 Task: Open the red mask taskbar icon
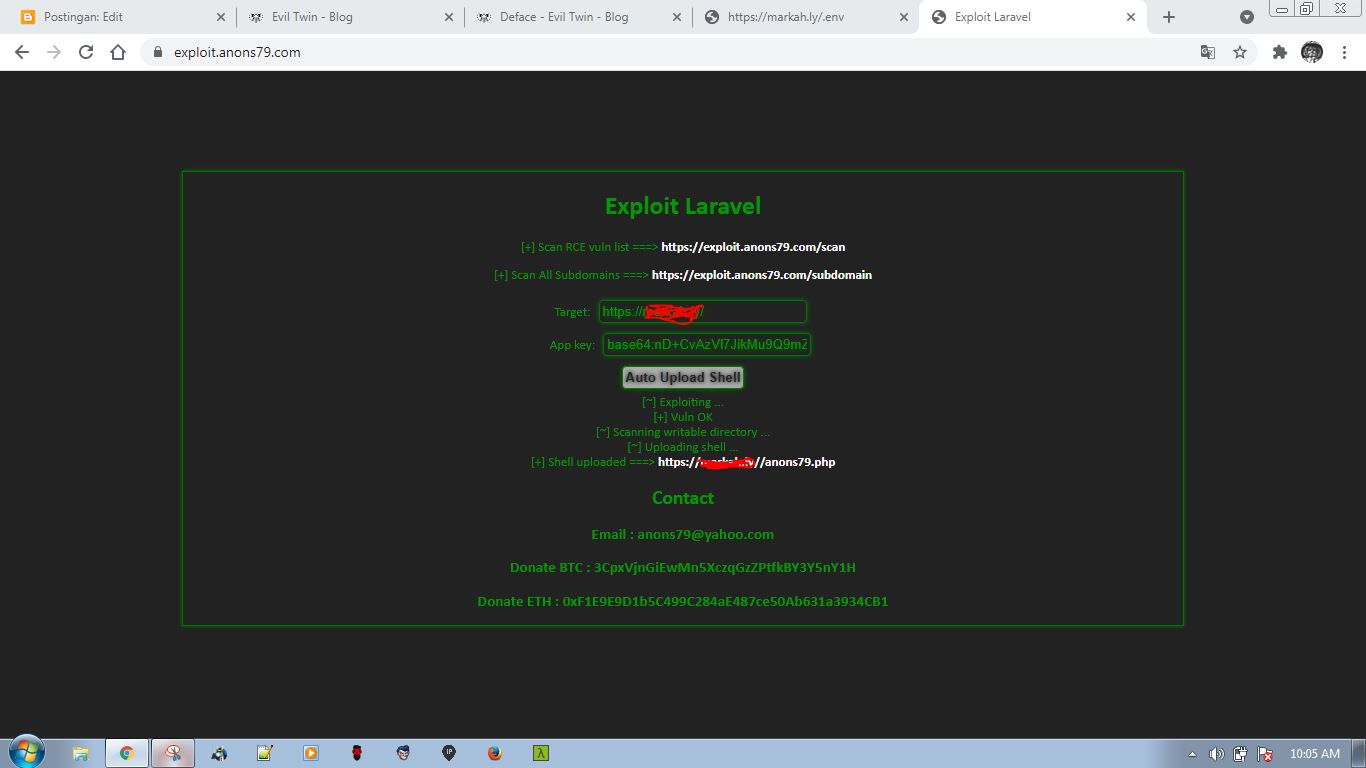pyautogui.click(x=357, y=753)
